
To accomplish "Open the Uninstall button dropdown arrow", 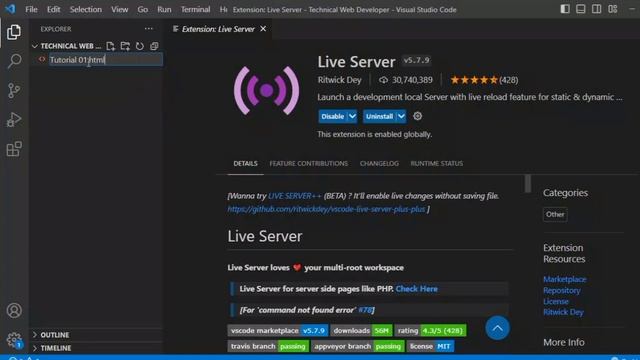I will click(401, 116).
